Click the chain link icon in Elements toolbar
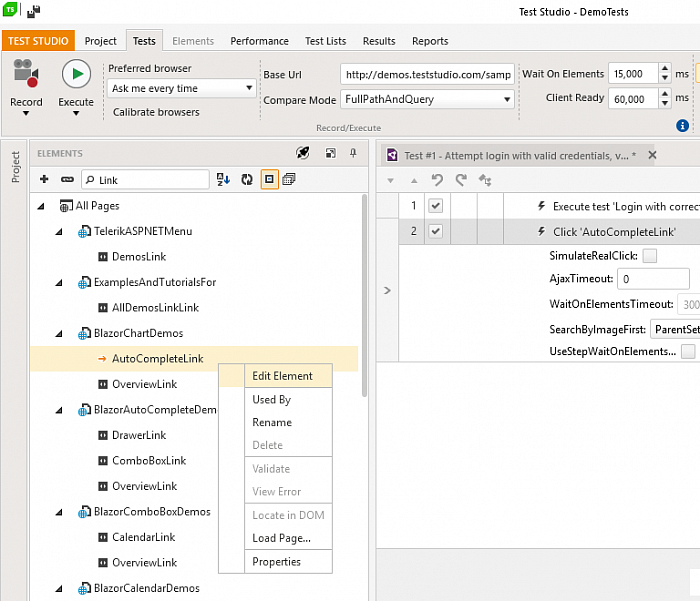 (x=67, y=179)
